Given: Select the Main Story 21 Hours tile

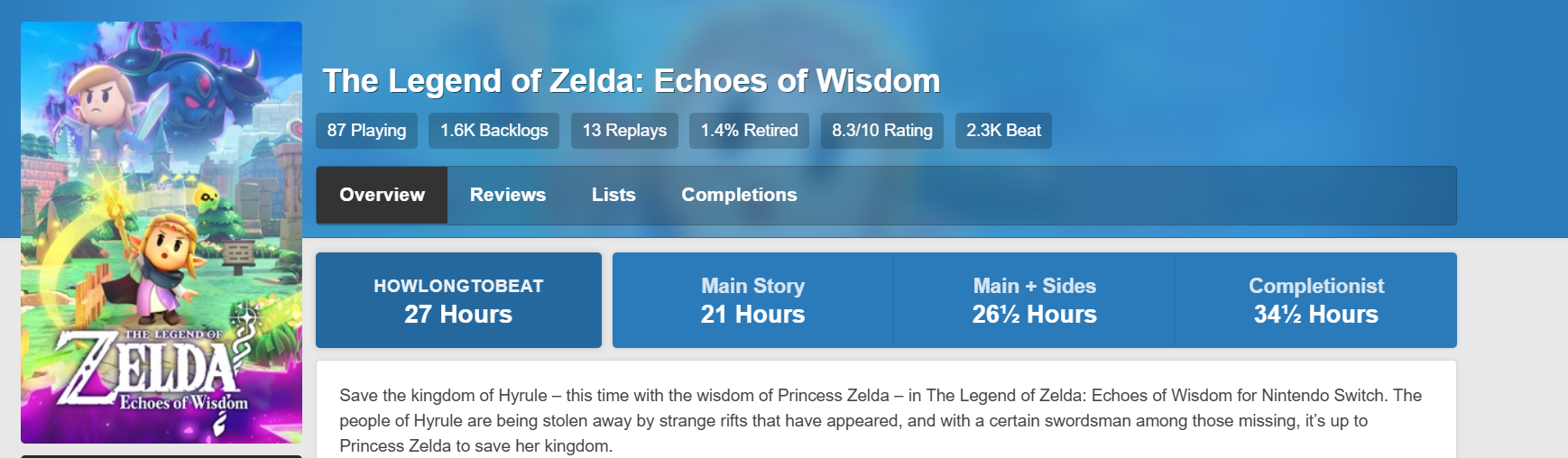Looking at the screenshot, I should (752, 300).
